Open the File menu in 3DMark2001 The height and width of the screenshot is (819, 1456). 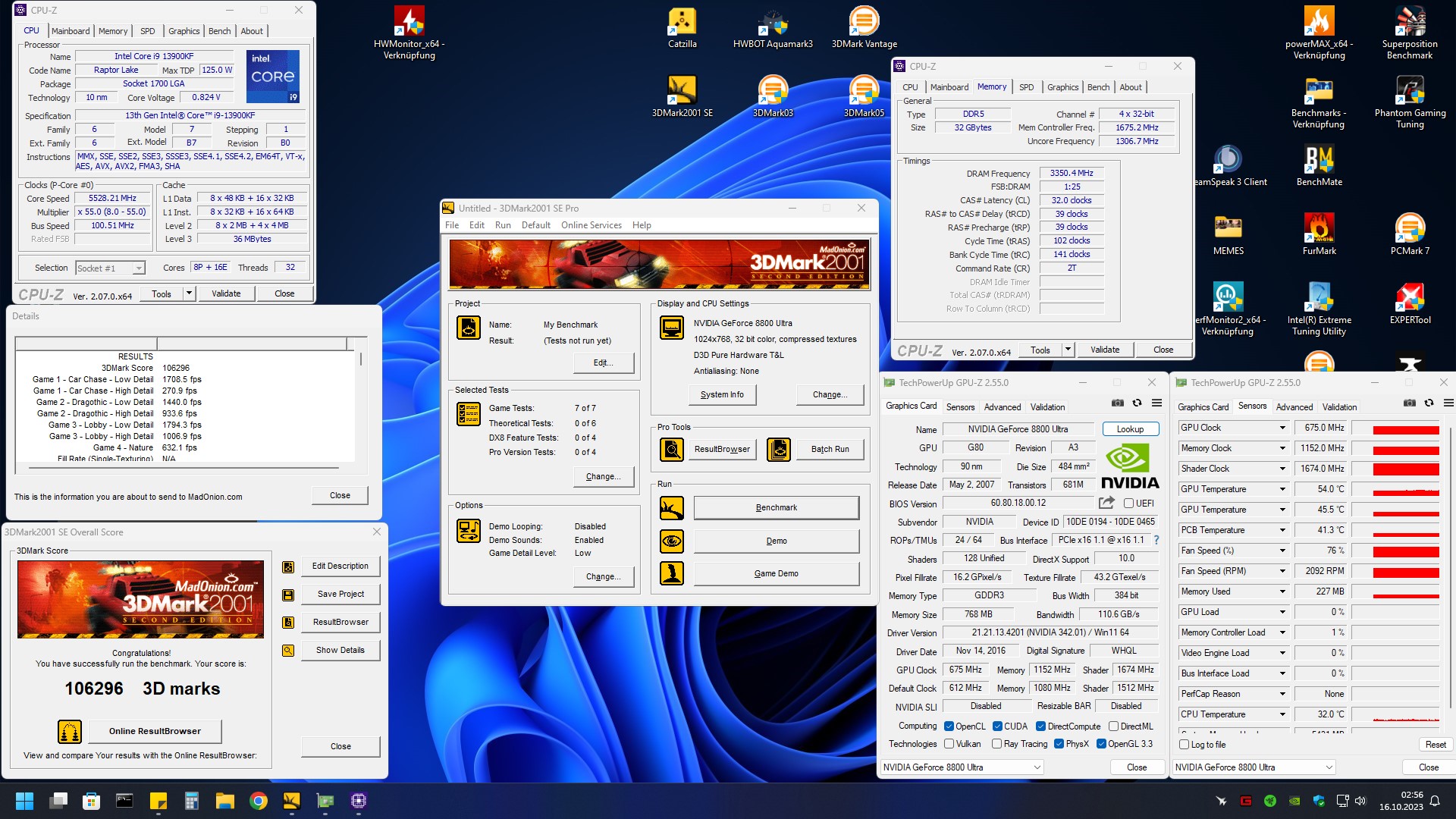click(x=452, y=225)
